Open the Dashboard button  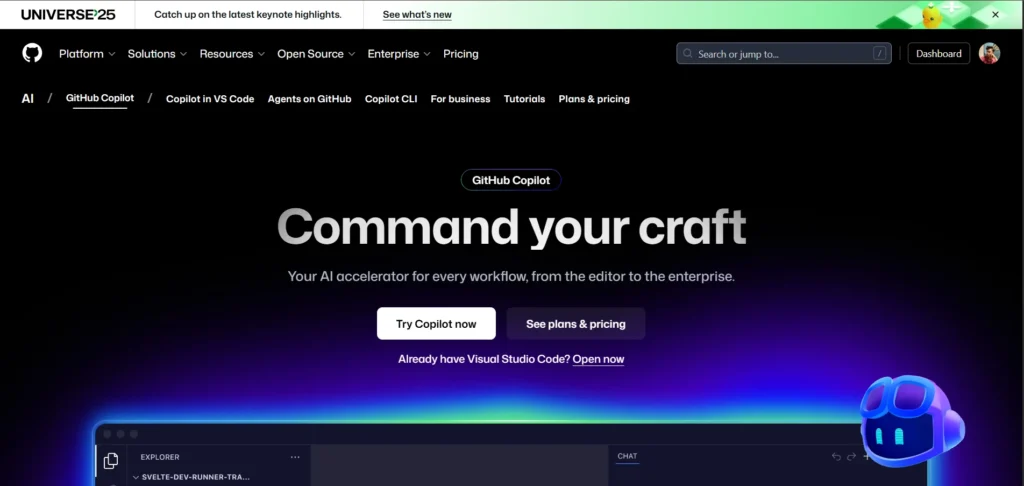pos(938,54)
